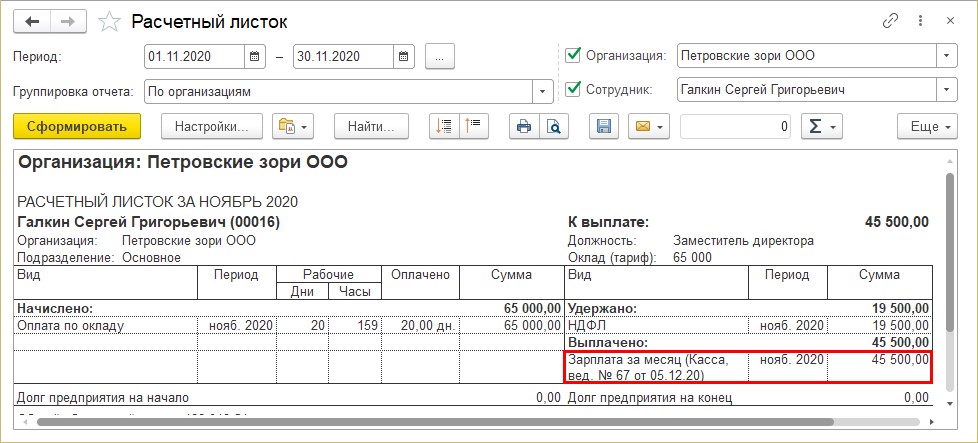Click Сформировать to generate the report
The height and width of the screenshot is (443, 978).
point(77,126)
